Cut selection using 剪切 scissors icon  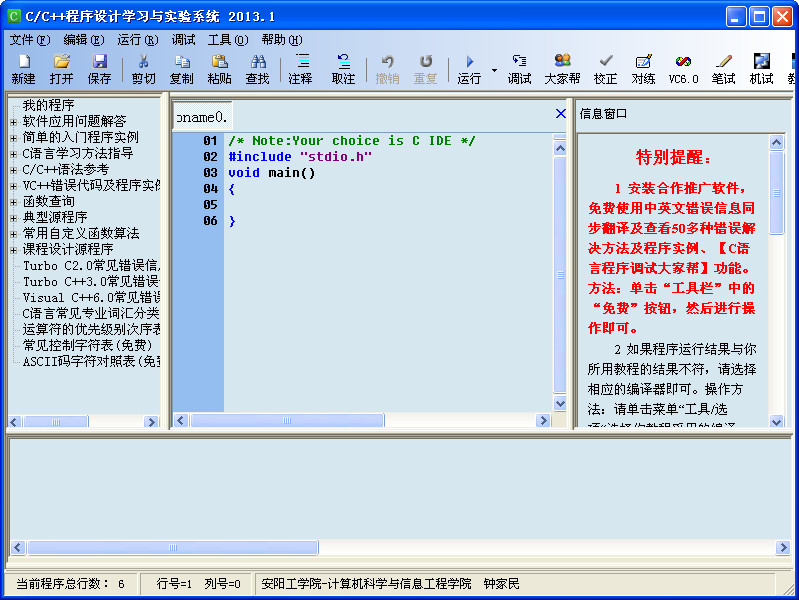point(144,69)
